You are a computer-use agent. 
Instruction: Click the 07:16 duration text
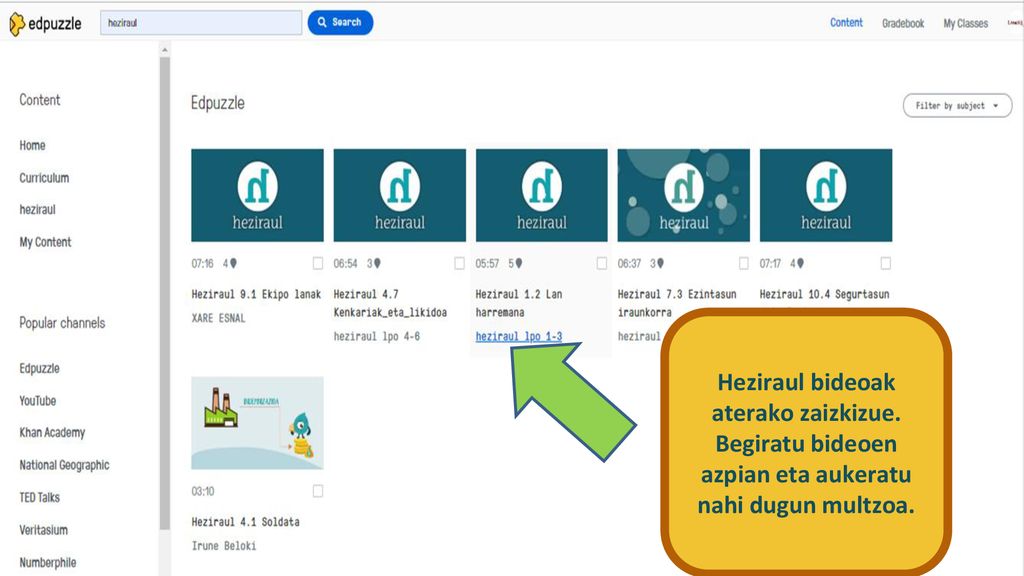(202, 264)
